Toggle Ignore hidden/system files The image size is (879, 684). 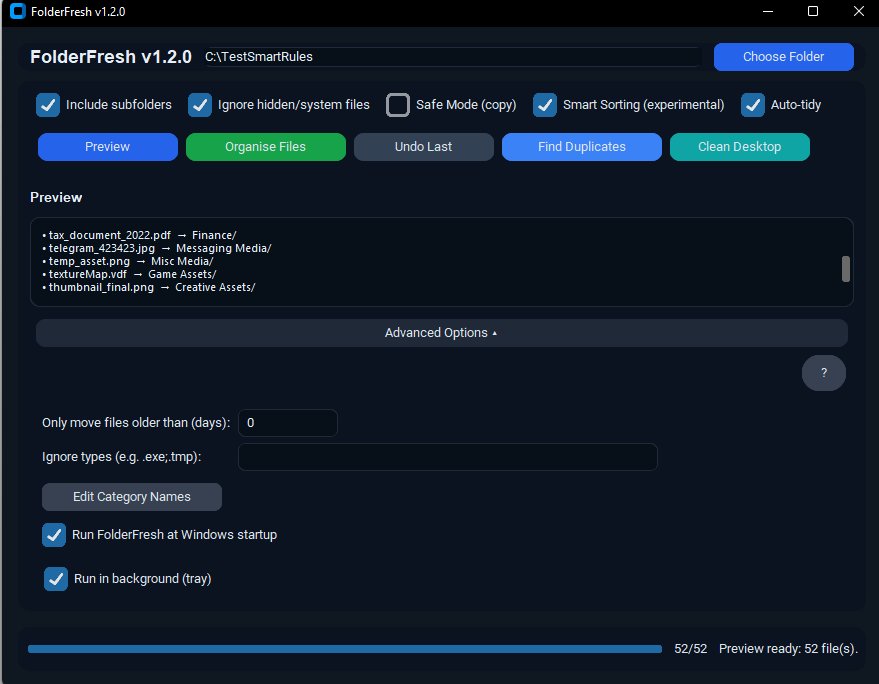[x=200, y=104]
